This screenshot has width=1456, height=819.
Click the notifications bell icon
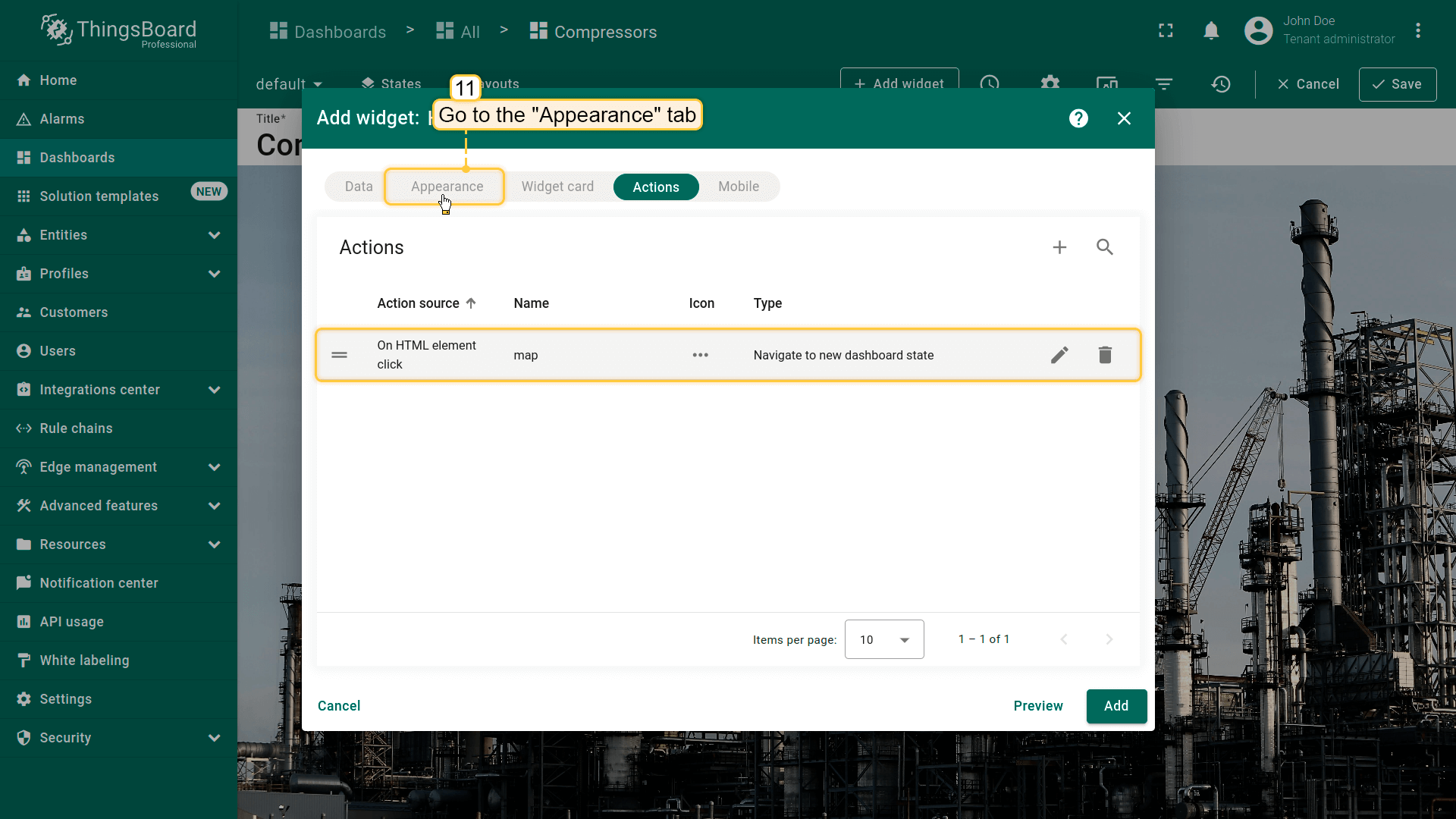tap(1211, 31)
